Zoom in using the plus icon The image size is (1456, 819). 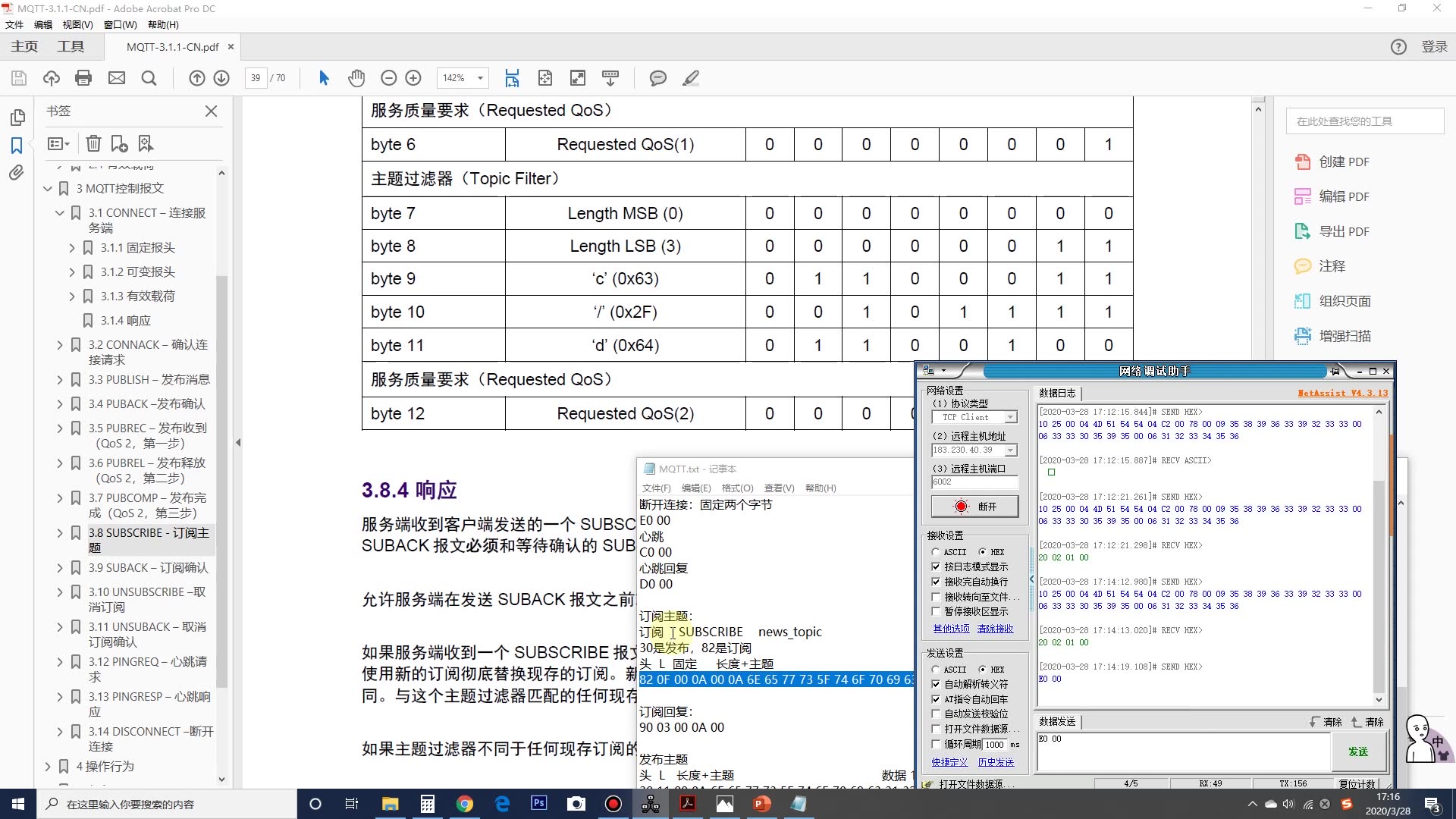tap(413, 78)
